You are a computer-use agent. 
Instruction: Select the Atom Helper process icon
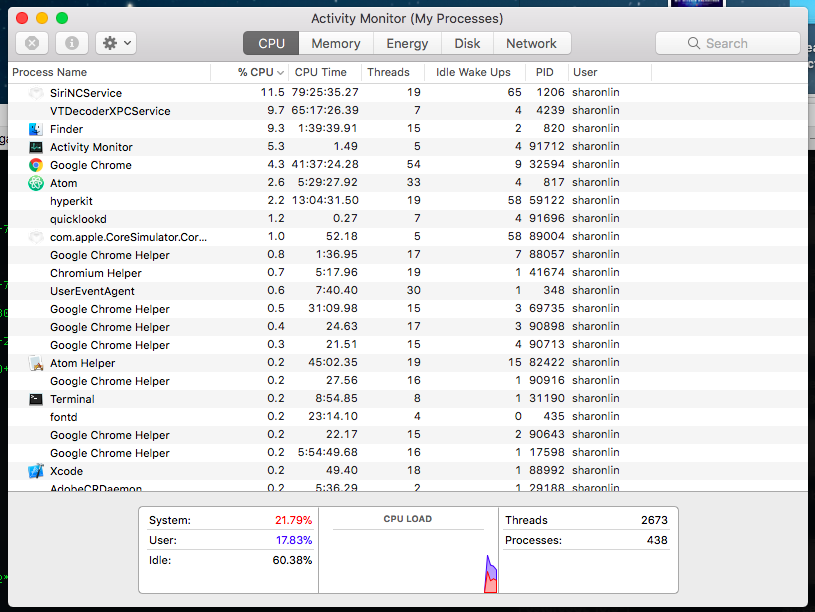[36, 363]
